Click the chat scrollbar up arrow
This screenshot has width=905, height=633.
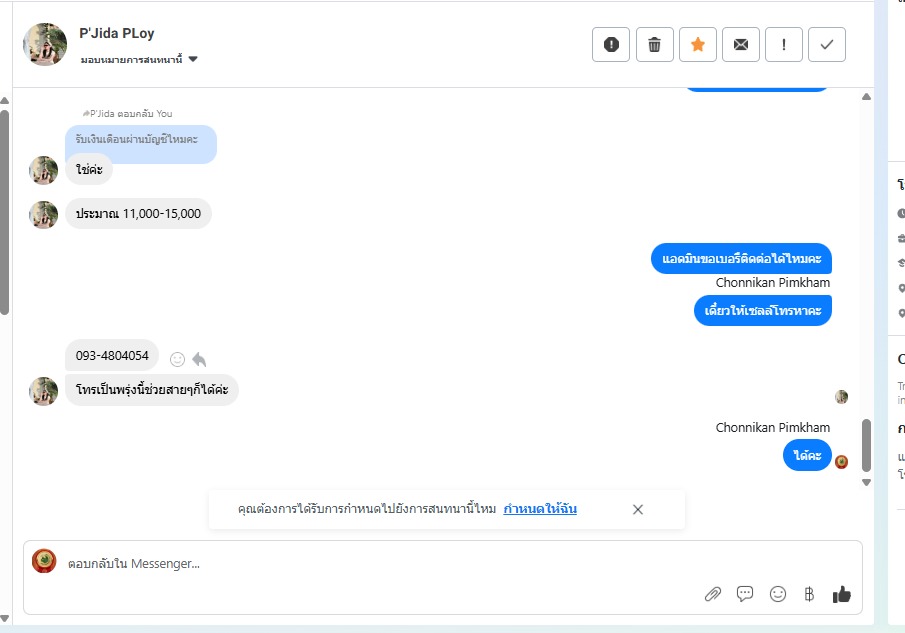pos(866,96)
